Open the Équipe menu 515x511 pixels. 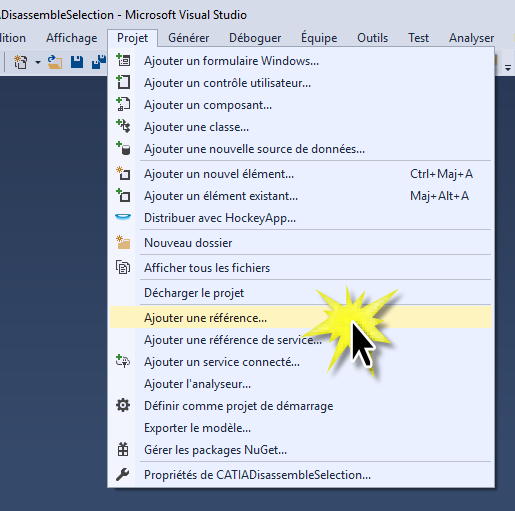click(x=319, y=38)
